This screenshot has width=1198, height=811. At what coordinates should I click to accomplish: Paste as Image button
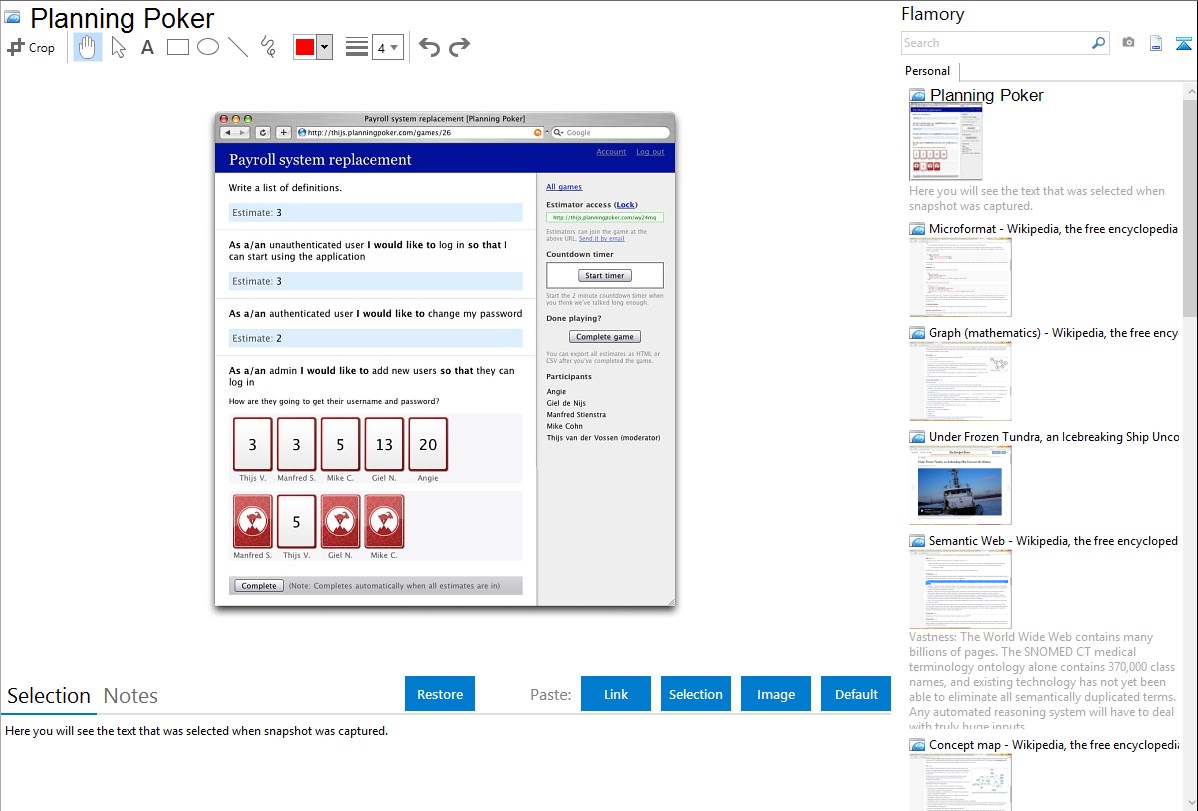[775, 694]
